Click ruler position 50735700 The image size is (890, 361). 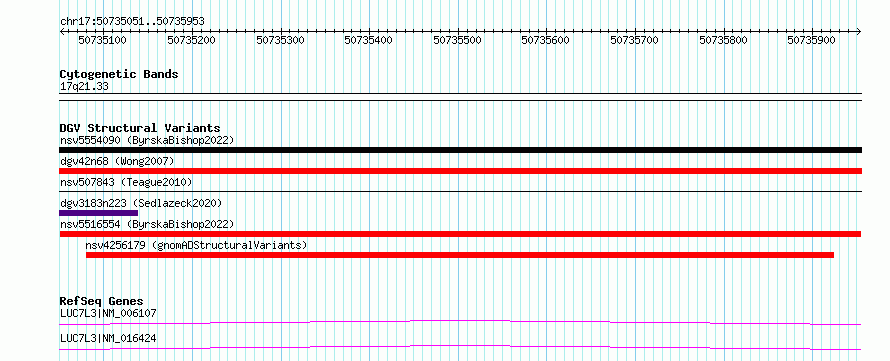[x=634, y=40]
